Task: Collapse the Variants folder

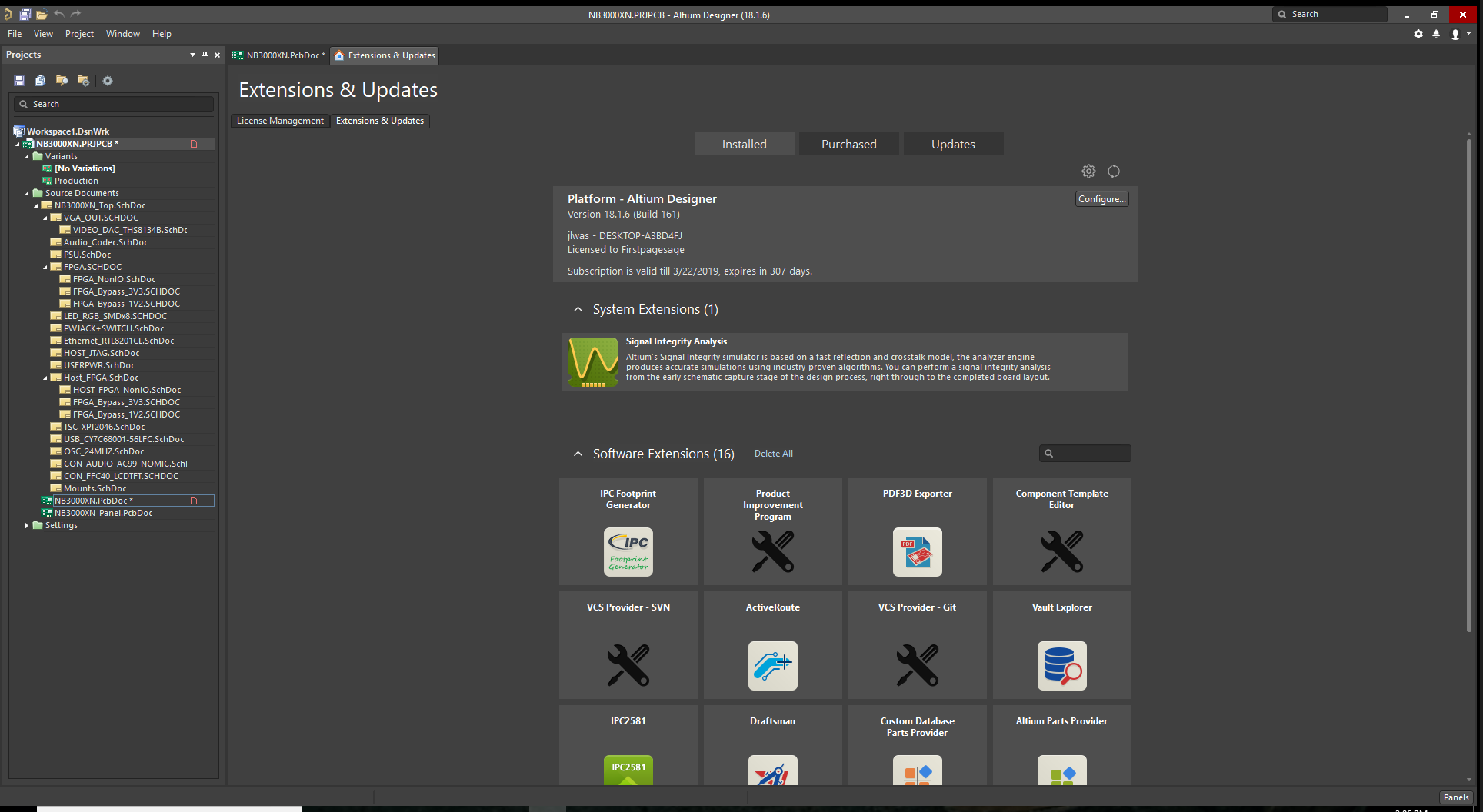Action: [27, 156]
